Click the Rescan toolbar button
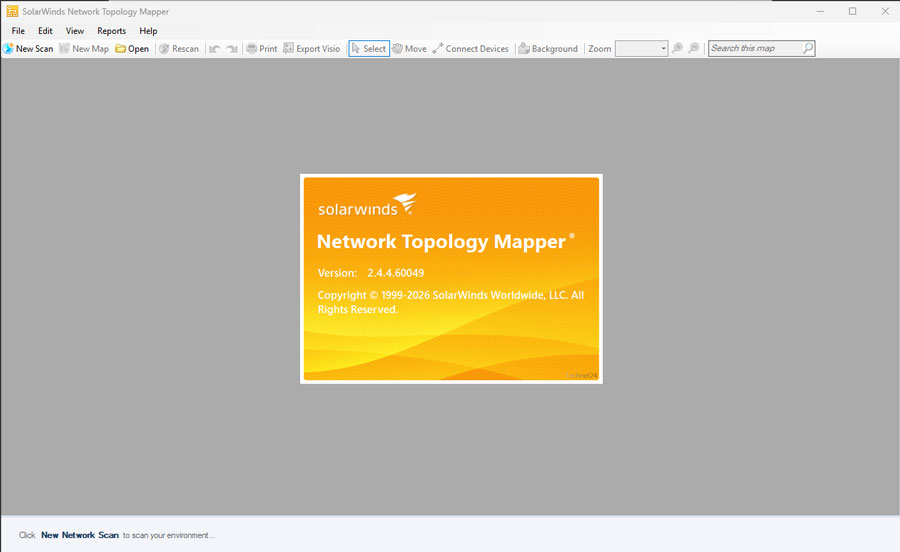Screen dimensions: 900x552 click(x=179, y=48)
